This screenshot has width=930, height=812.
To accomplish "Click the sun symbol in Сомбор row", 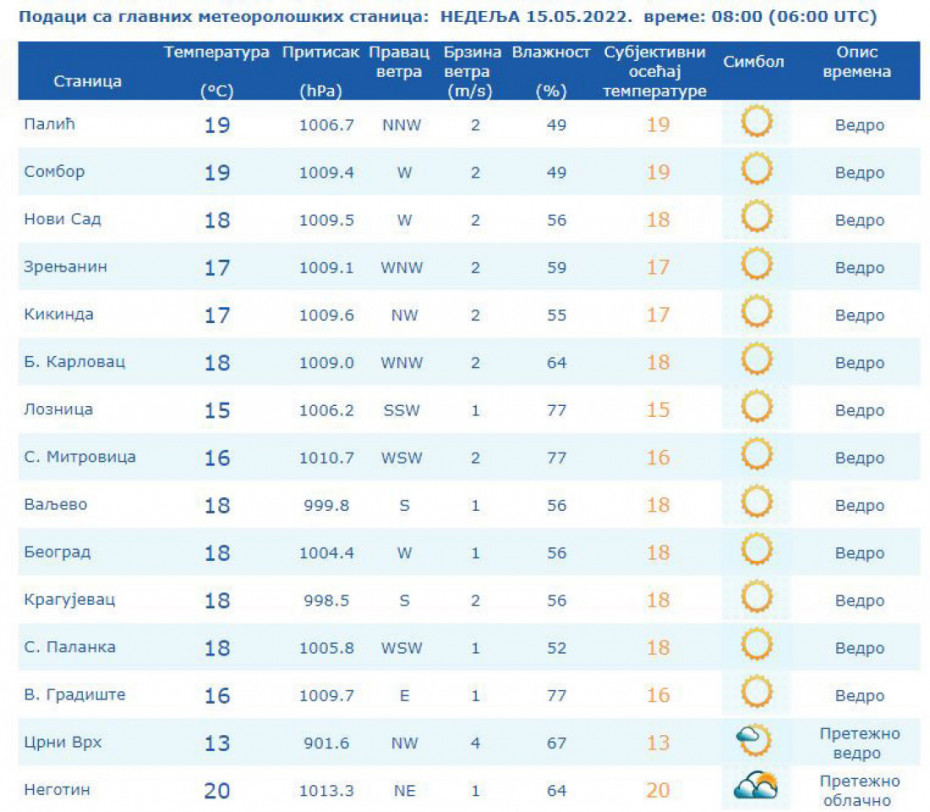I will point(757,168).
